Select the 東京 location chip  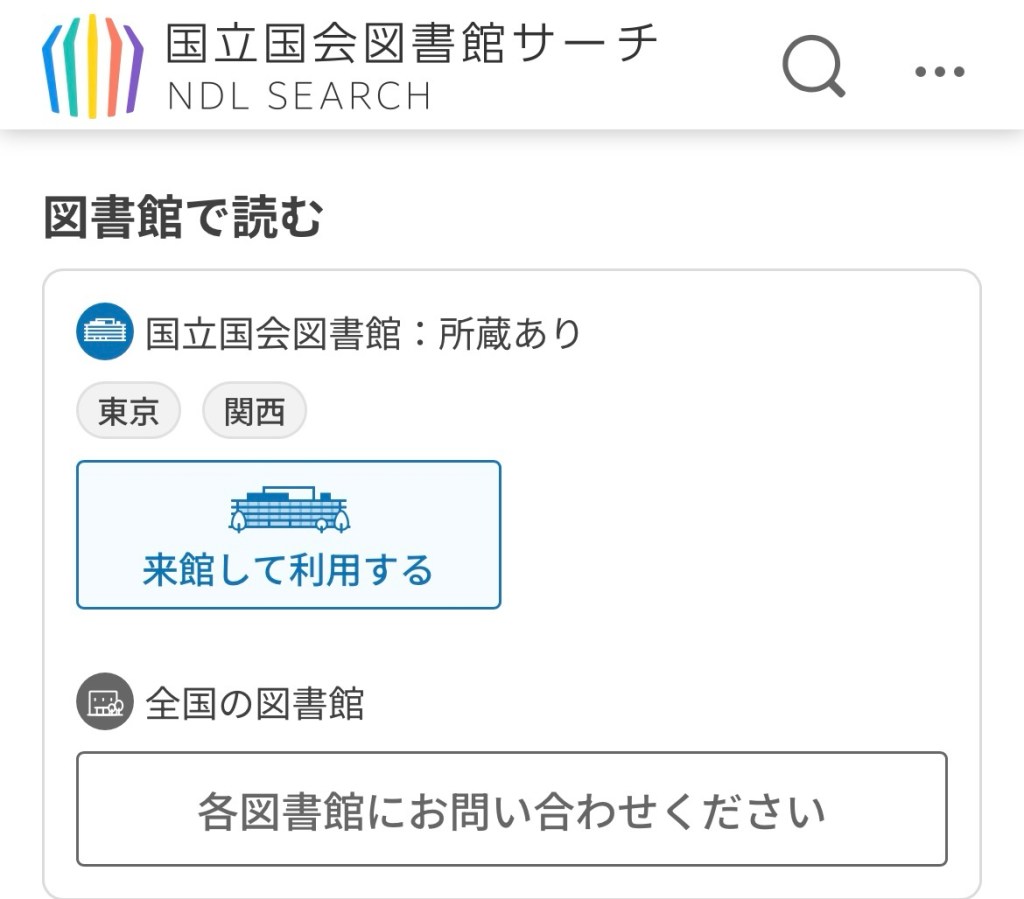(x=128, y=409)
